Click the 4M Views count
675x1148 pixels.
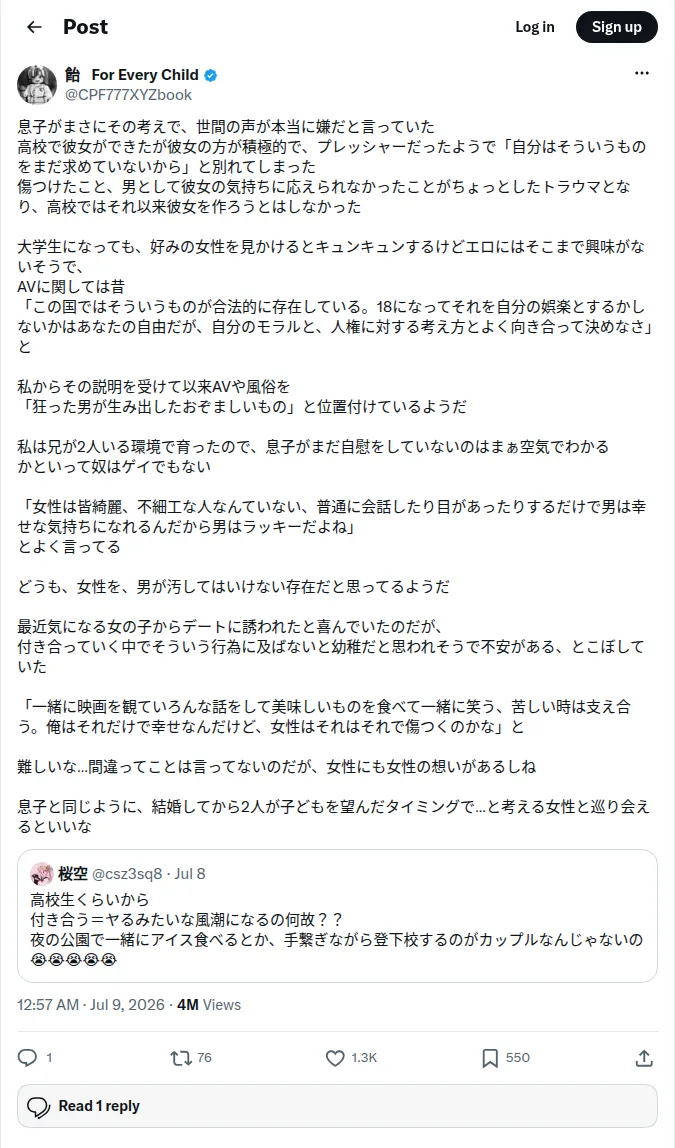(209, 1004)
